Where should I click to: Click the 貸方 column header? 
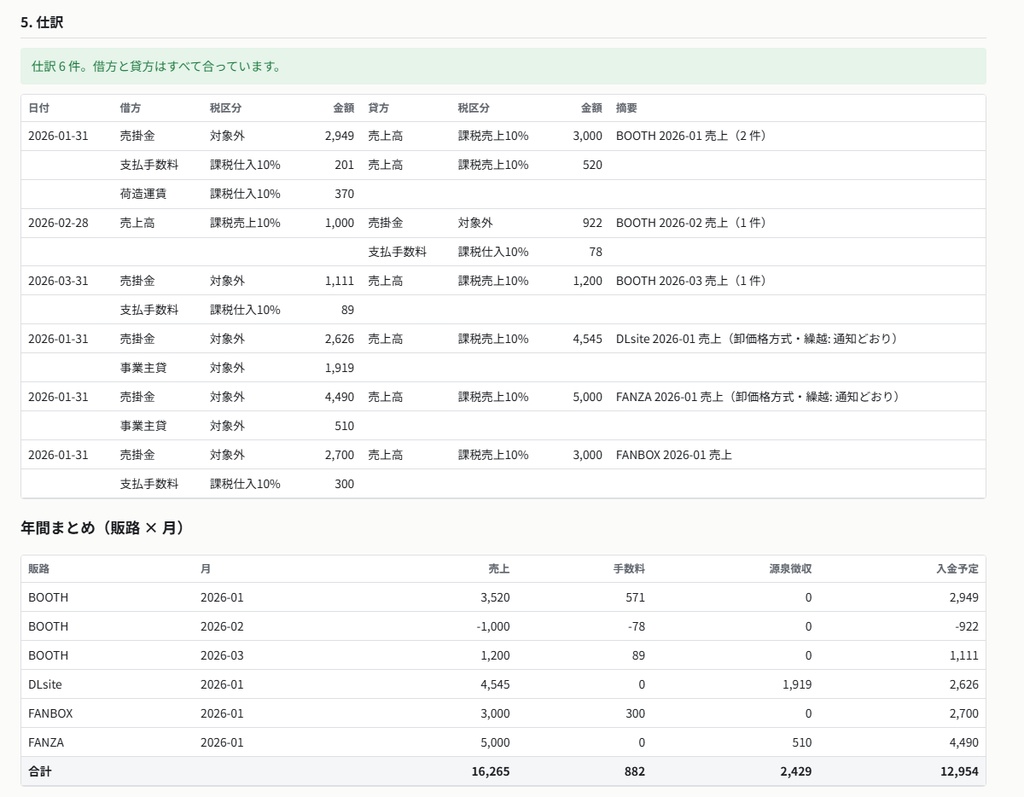coord(378,108)
